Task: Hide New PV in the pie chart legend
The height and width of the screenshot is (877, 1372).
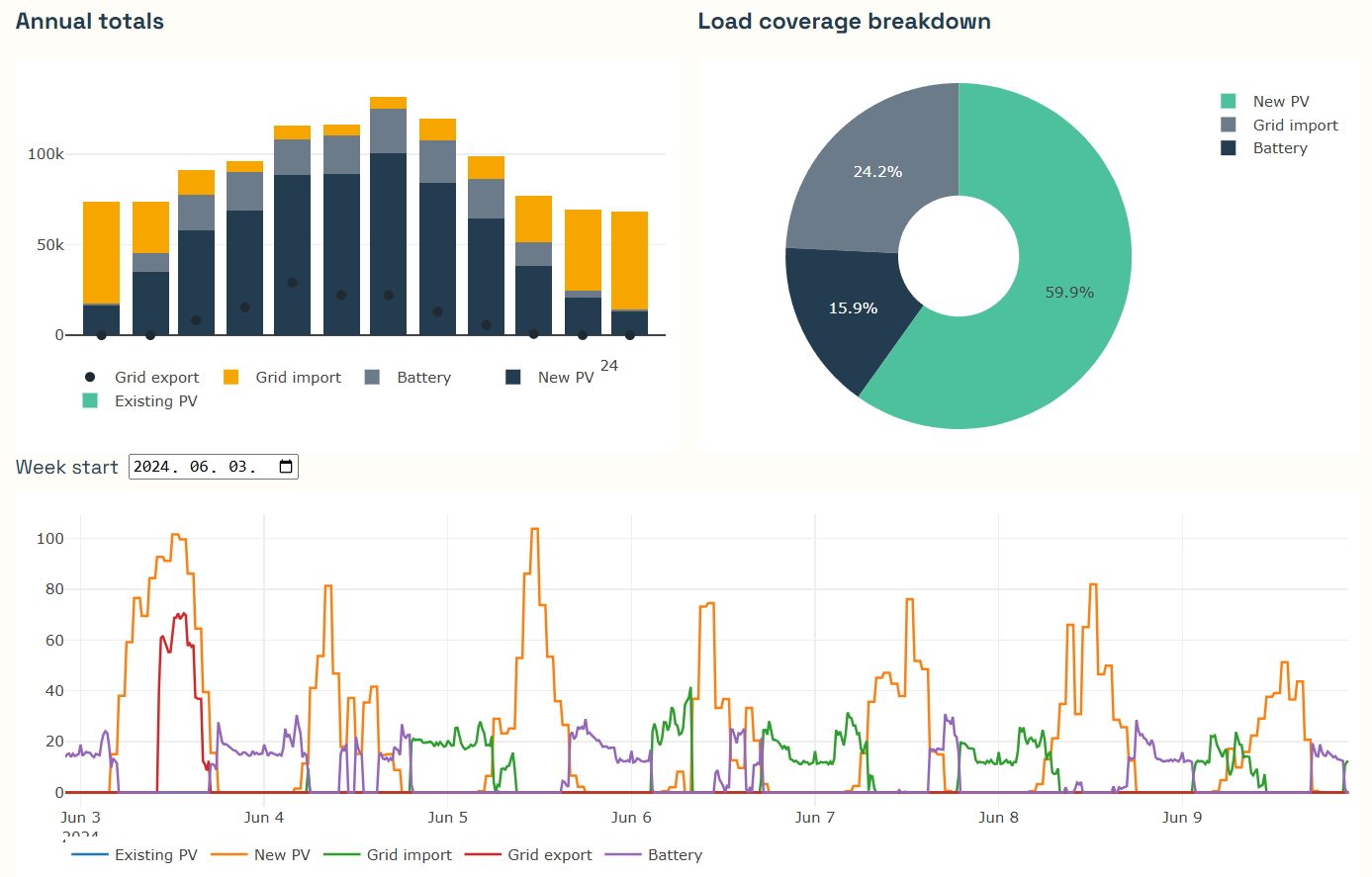Action: [1280, 102]
